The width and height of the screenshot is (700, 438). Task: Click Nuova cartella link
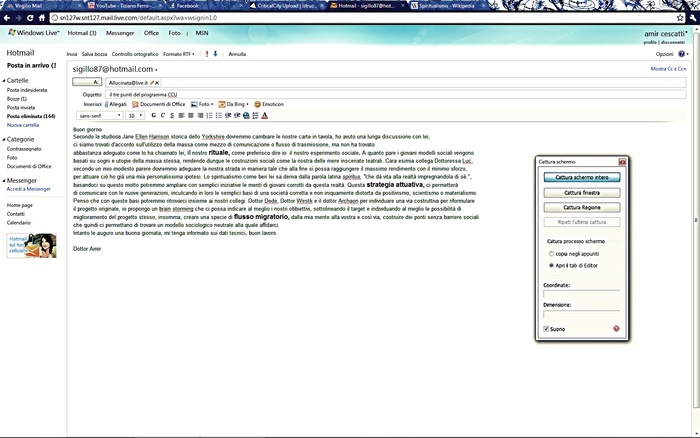[23, 125]
